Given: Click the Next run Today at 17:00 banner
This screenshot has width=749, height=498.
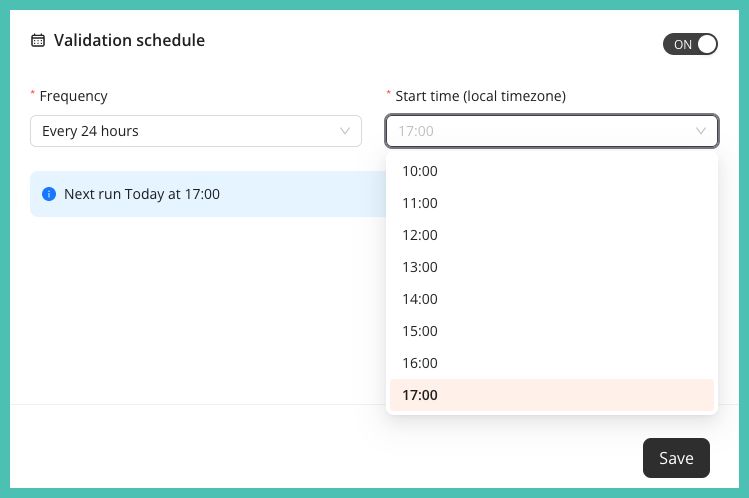Looking at the screenshot, I should coord(208,194).
